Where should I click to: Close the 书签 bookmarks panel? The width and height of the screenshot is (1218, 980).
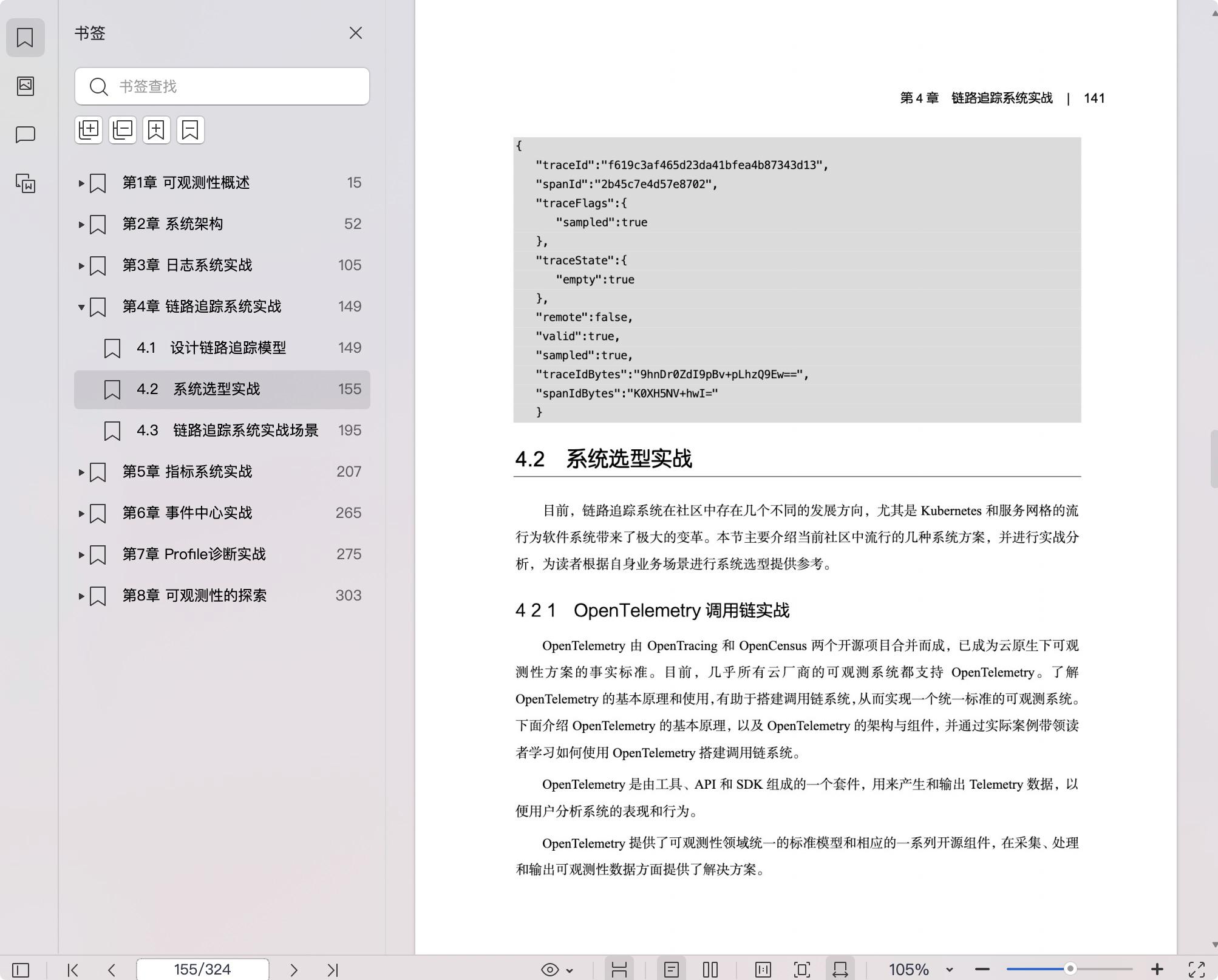pyautogui.click(x=355, y=33)
